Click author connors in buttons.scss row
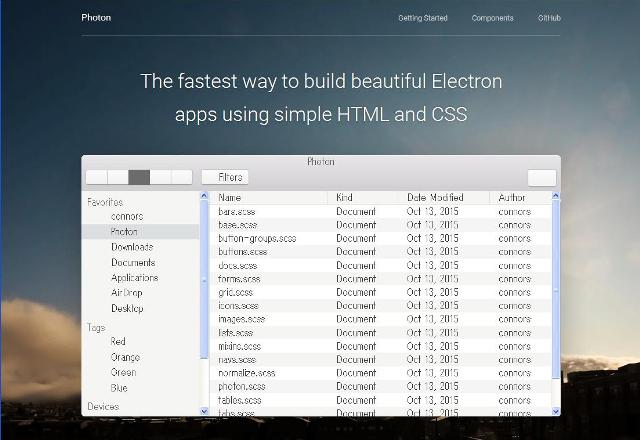Screen dimensions: 640x440 [x=514, y=252]
